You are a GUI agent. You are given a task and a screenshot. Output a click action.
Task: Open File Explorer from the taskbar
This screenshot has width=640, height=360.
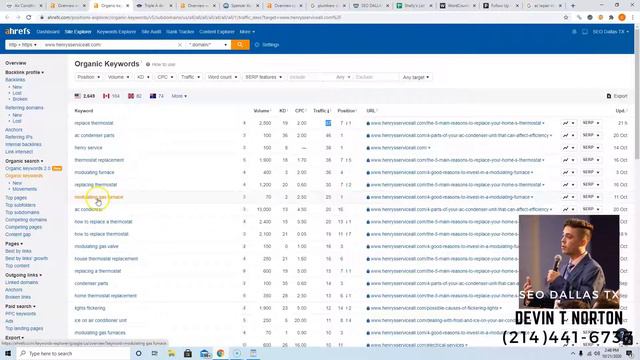click(x=171, y=353)
